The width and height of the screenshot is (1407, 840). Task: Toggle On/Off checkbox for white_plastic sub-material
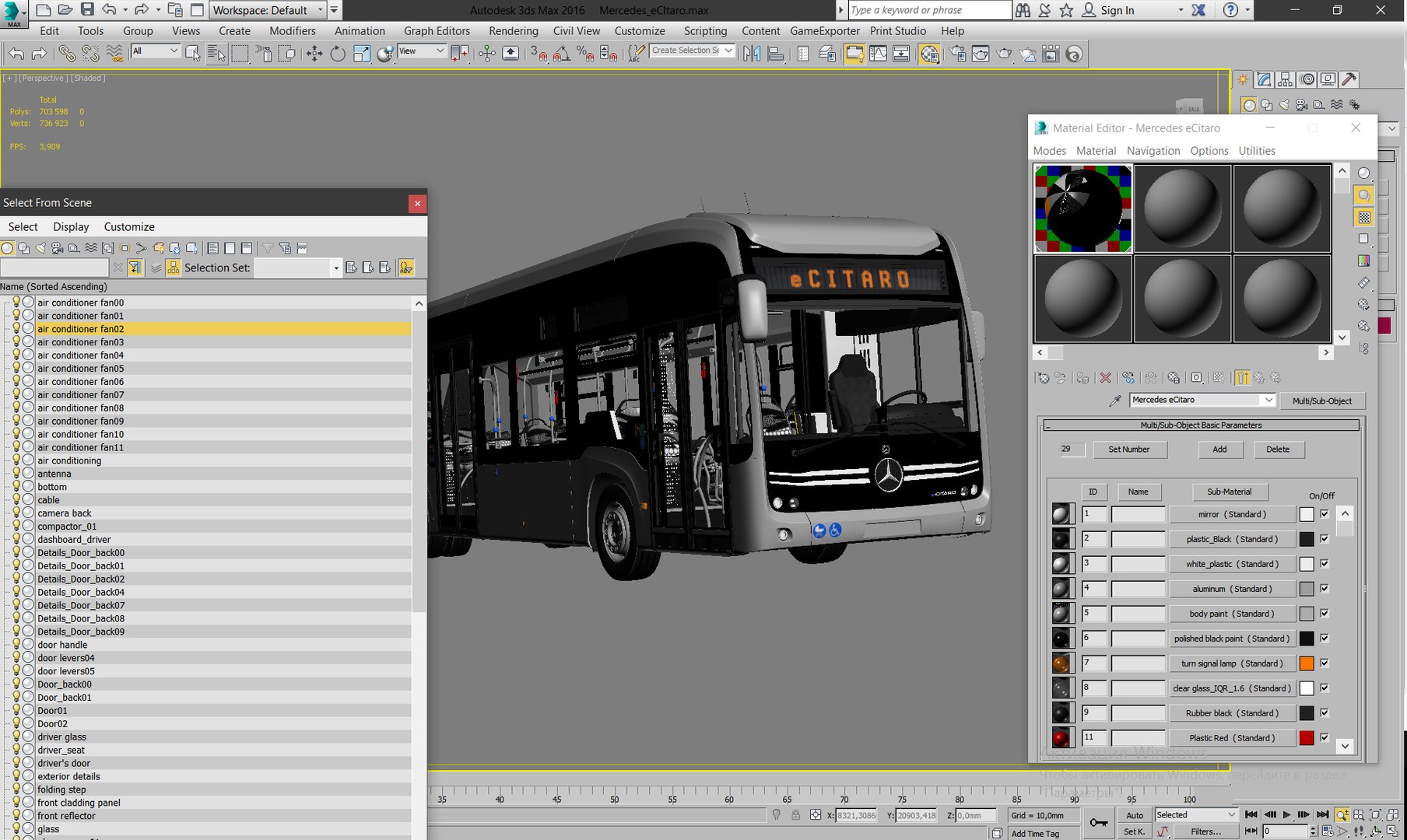[1325, 564]
